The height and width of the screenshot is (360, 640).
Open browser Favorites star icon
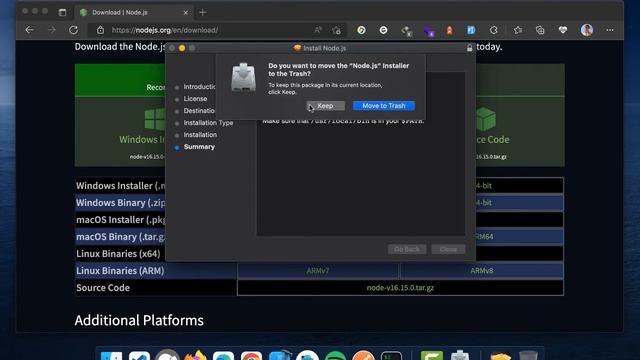click(x=518, y=30)
